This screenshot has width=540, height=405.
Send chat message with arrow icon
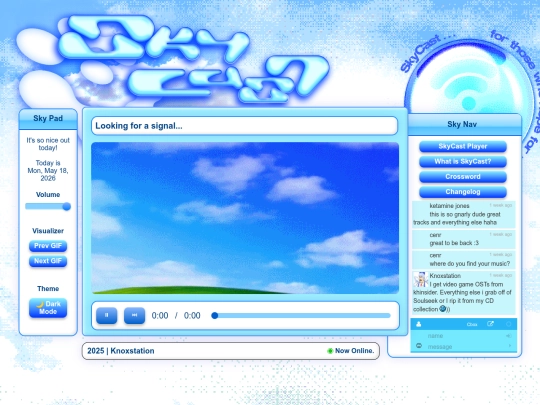(x=510, y=346)
